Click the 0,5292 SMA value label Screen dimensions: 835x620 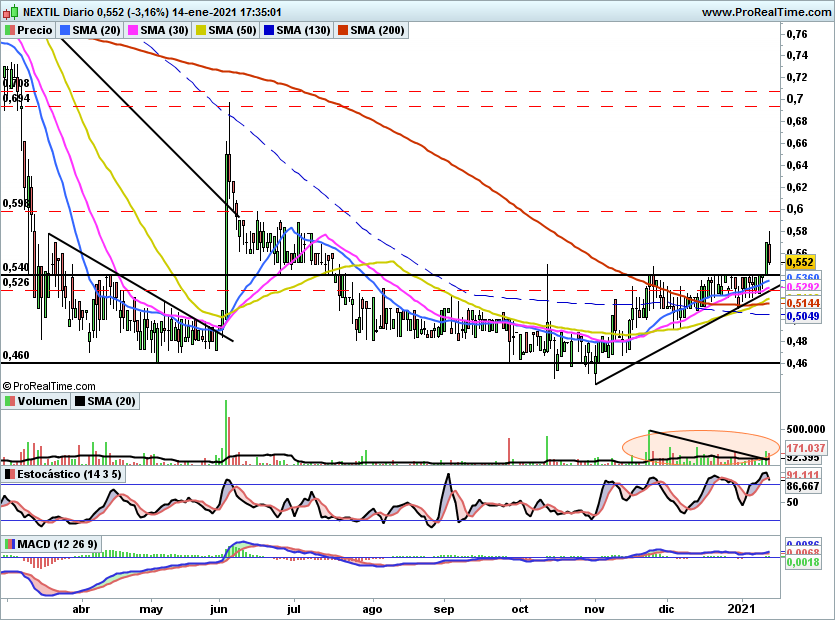pos(803,287)
